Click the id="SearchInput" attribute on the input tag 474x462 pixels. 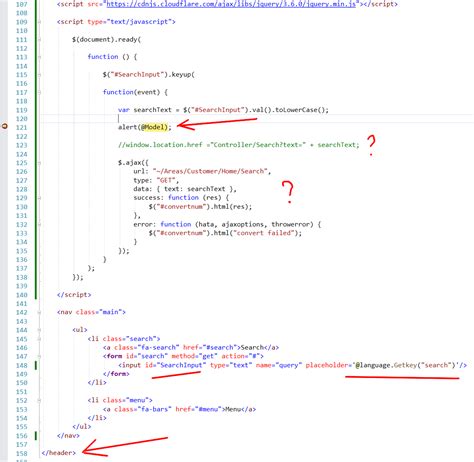(176, 365)
